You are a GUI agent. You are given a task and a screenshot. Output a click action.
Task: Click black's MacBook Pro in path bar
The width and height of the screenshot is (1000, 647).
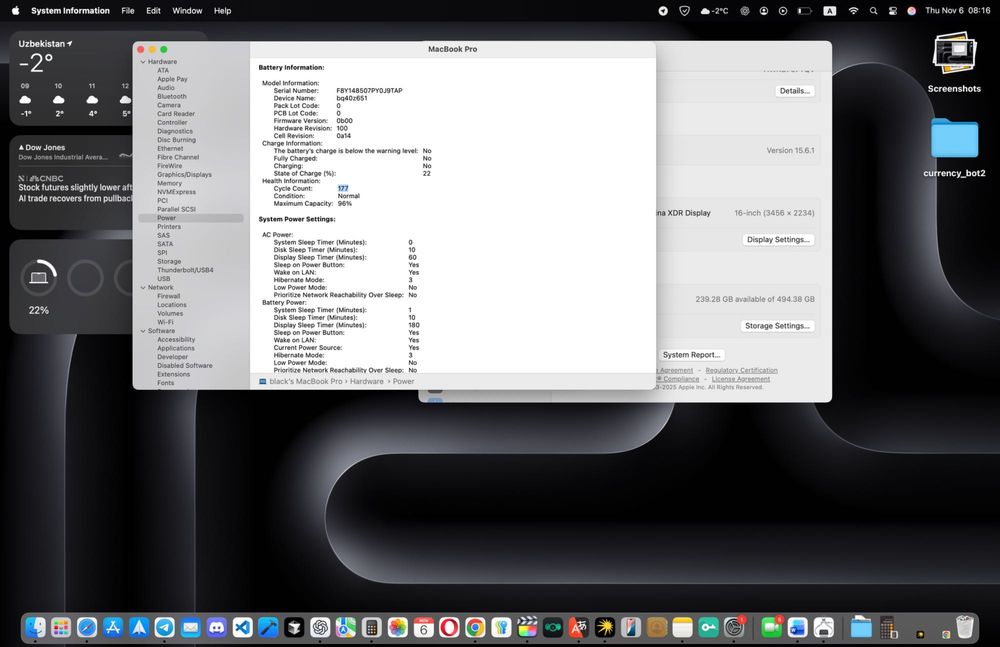305,382
